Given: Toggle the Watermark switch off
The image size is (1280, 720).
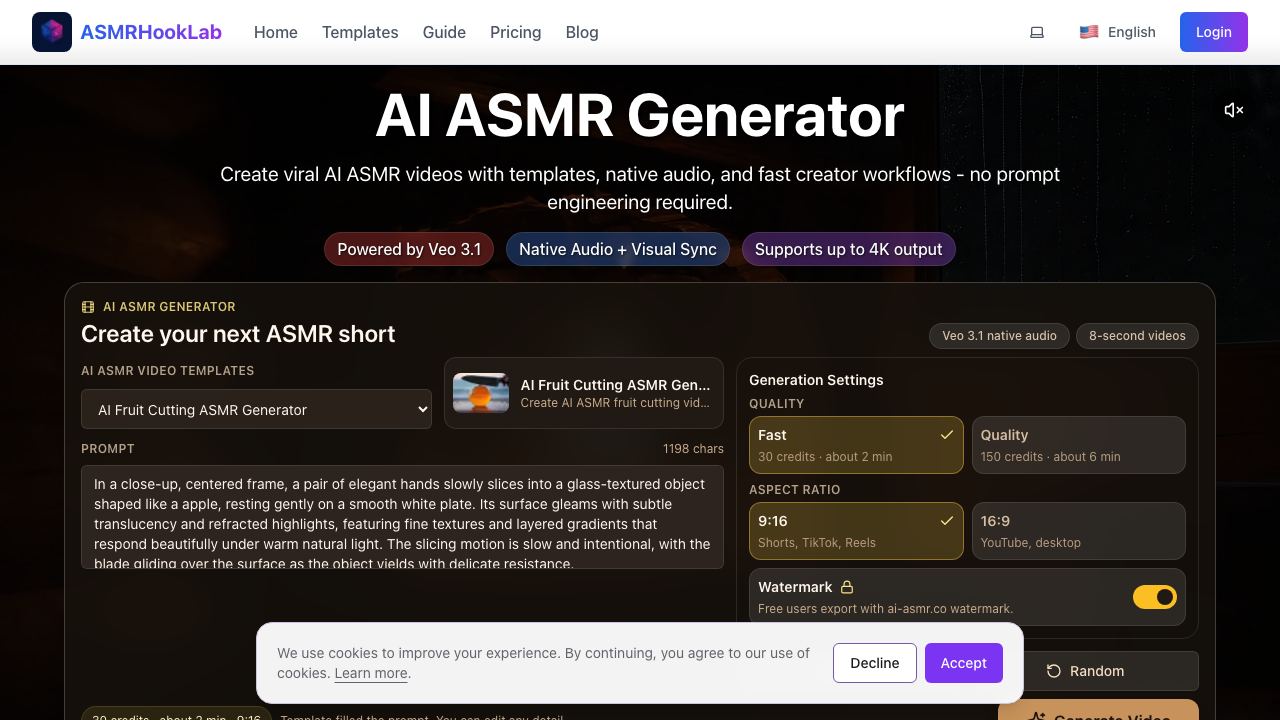Looking at the screenshot, I should tap(1155, 597).
